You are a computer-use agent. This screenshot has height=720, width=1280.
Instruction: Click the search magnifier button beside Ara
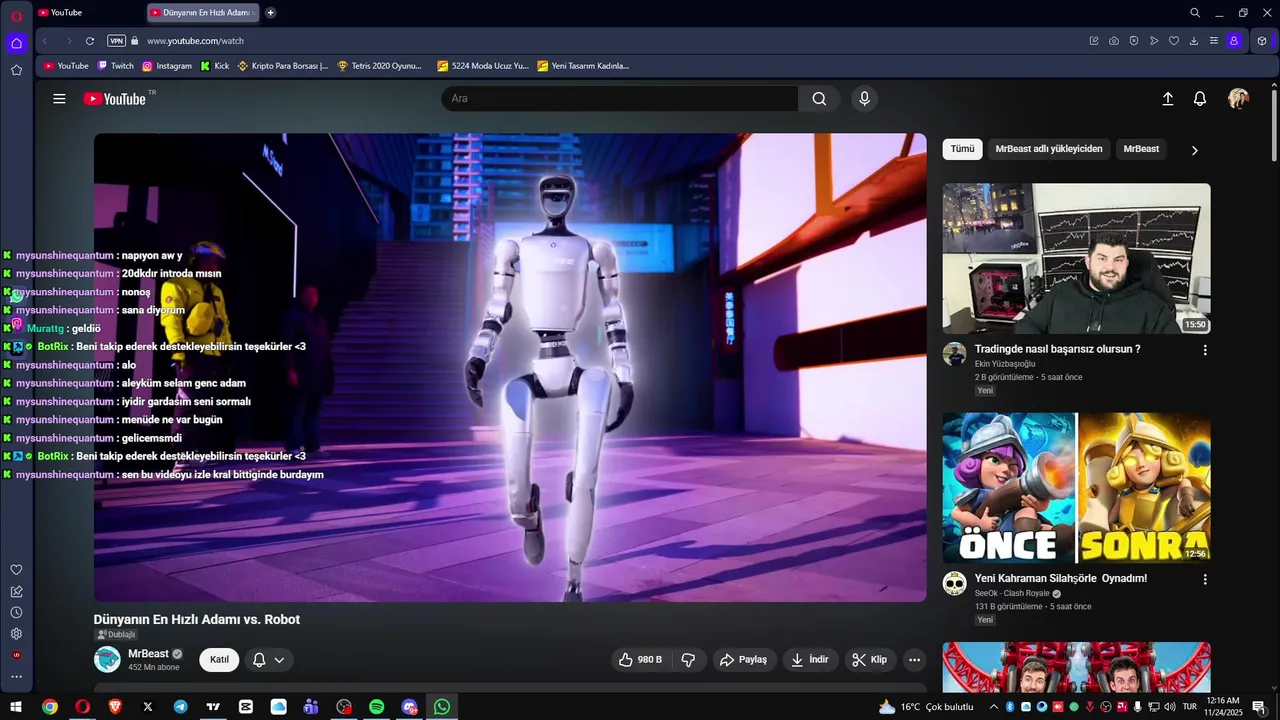point(819,98)
